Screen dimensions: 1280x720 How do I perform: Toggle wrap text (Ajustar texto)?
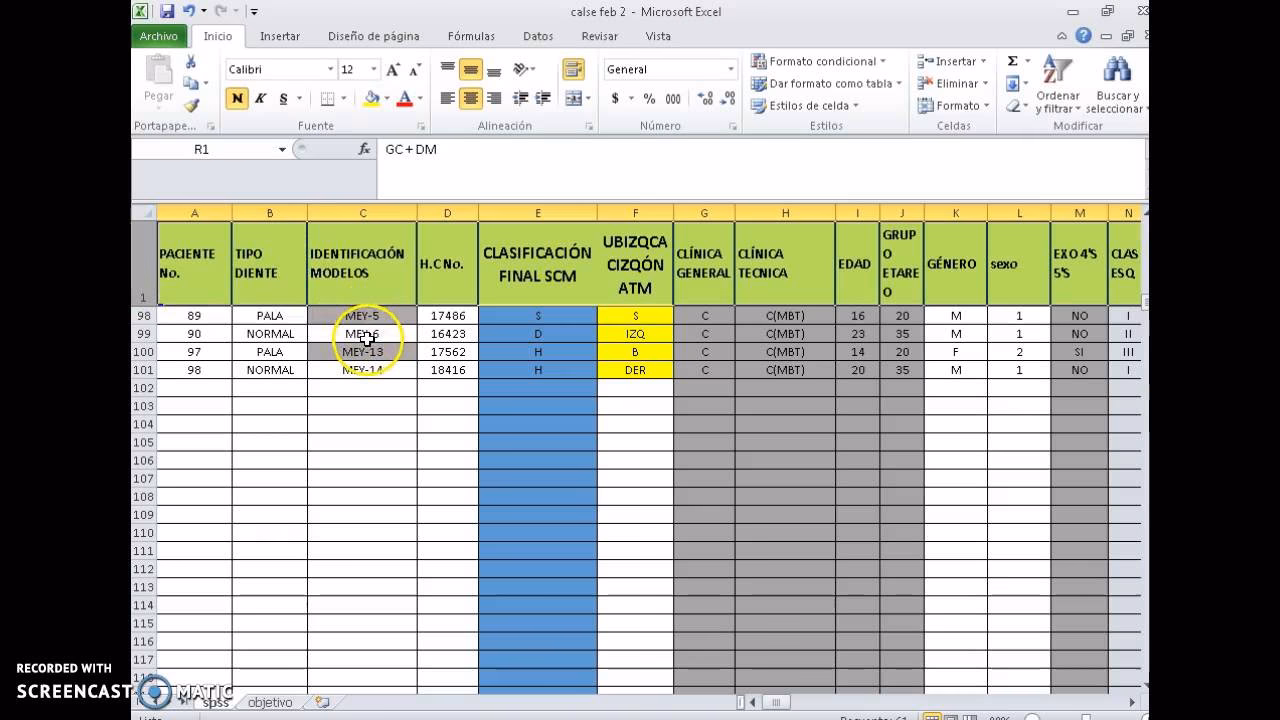572,70
